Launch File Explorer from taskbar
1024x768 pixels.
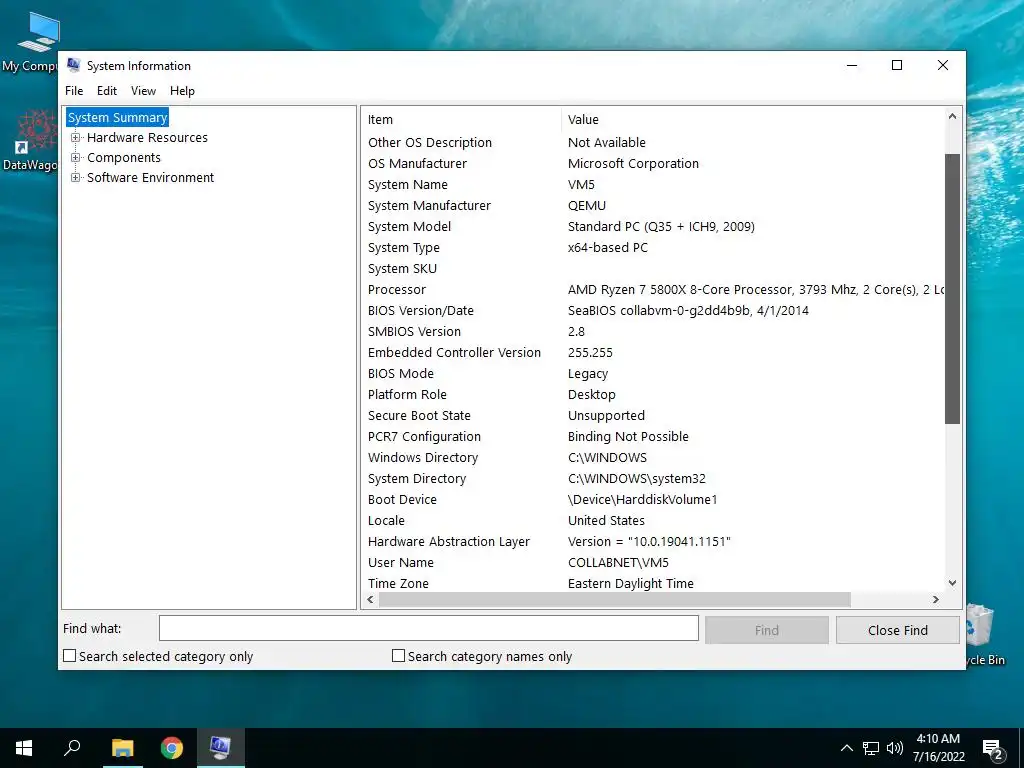(122, 748)
